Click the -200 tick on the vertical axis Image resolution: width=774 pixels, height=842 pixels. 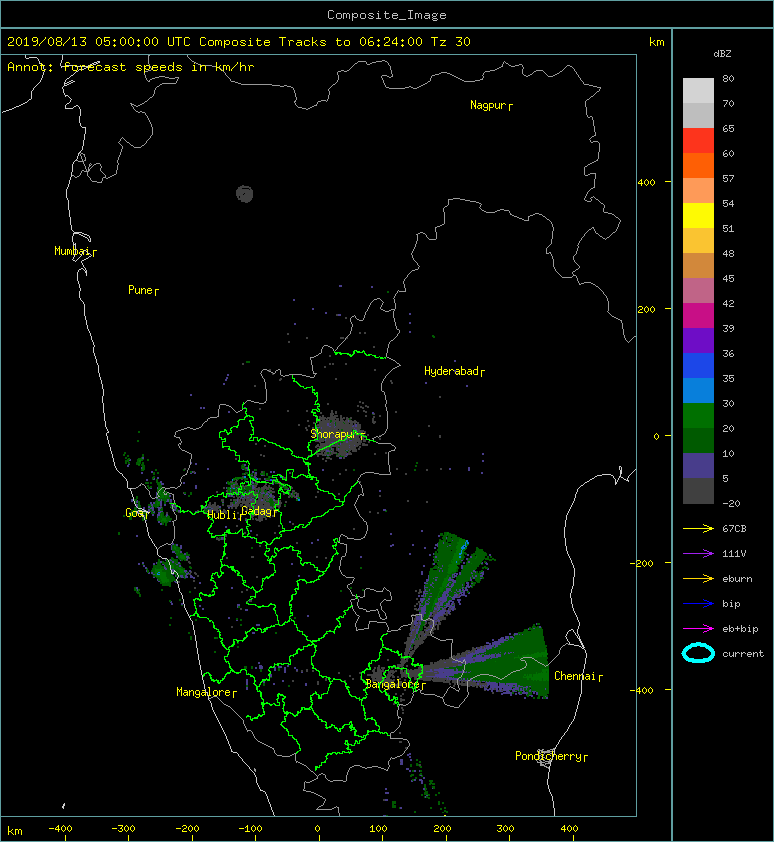(643, 563)
